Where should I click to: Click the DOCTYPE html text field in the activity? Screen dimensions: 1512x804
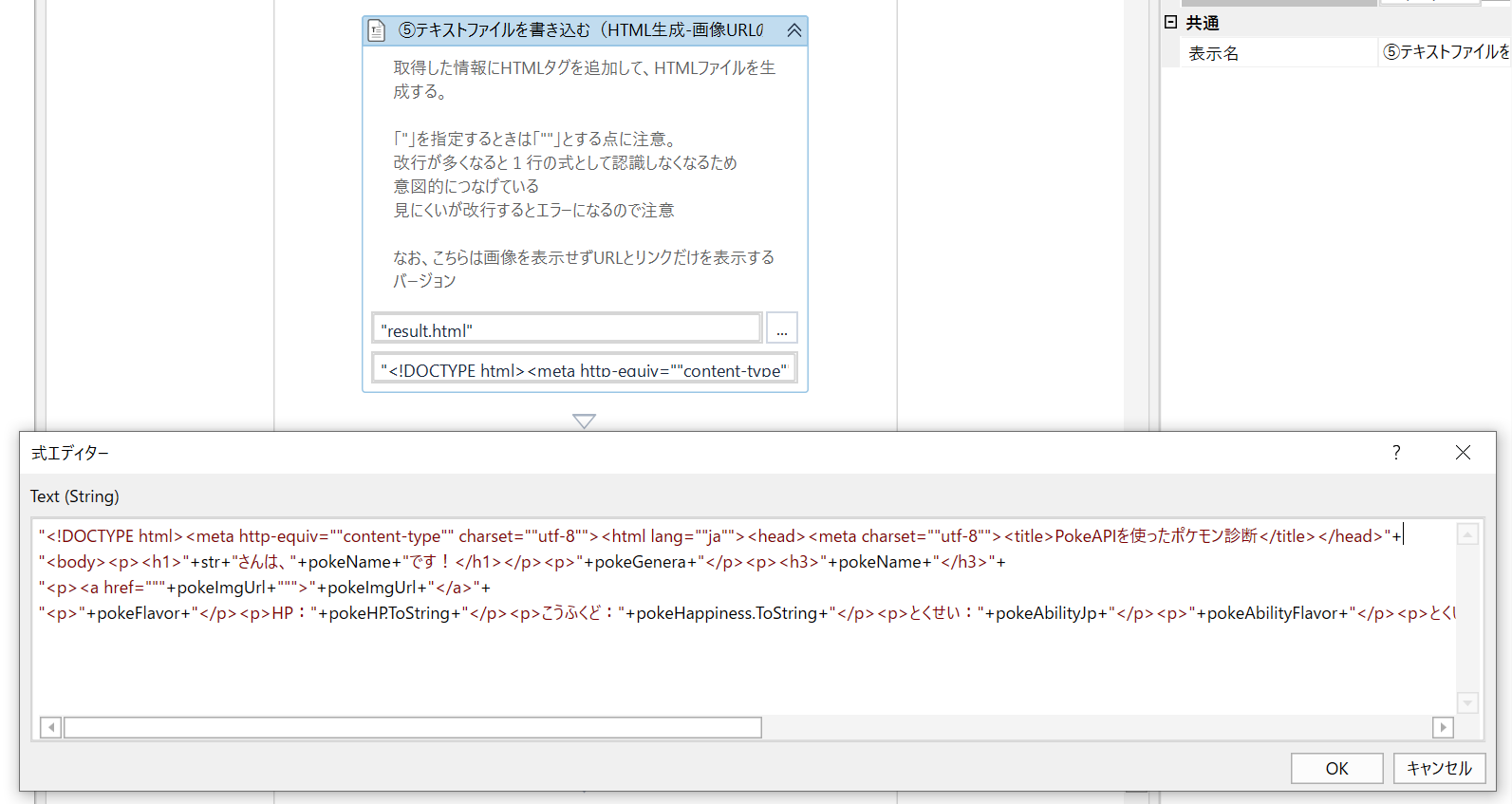click(x=584, y=368)
